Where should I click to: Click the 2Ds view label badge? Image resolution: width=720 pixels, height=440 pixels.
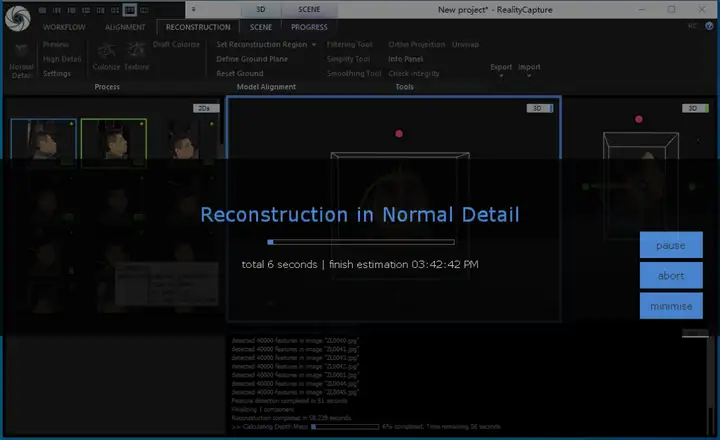point(206,108)
